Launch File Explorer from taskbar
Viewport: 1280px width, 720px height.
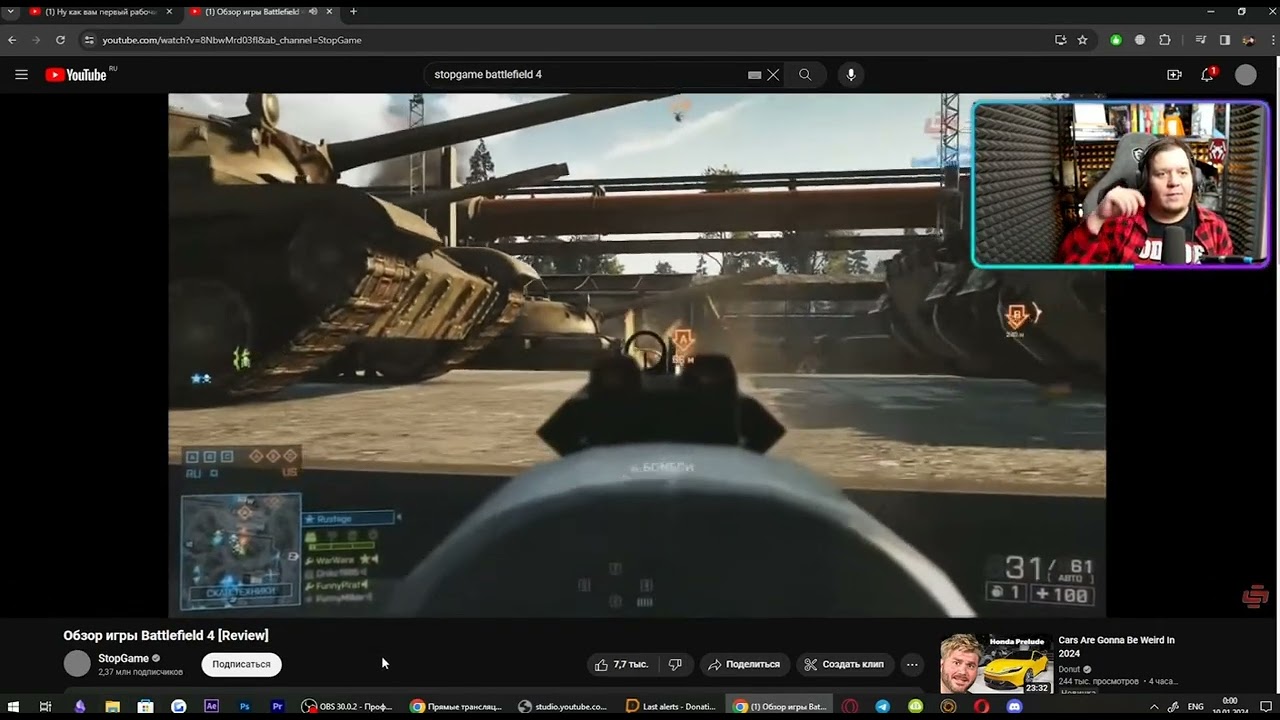(x=112, y=706)
